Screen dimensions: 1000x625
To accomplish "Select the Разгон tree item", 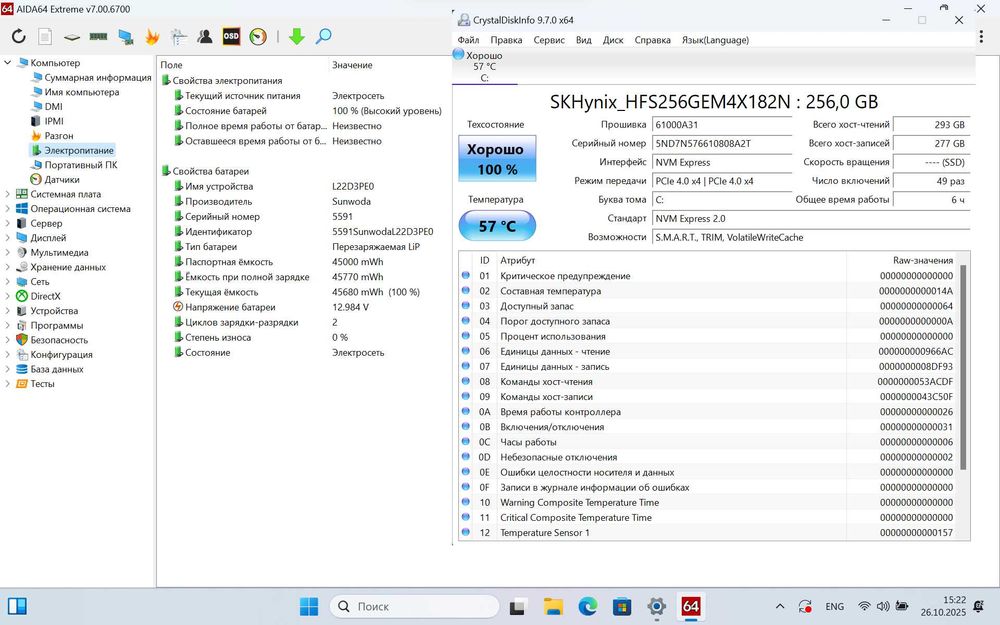I will (59, 136).
